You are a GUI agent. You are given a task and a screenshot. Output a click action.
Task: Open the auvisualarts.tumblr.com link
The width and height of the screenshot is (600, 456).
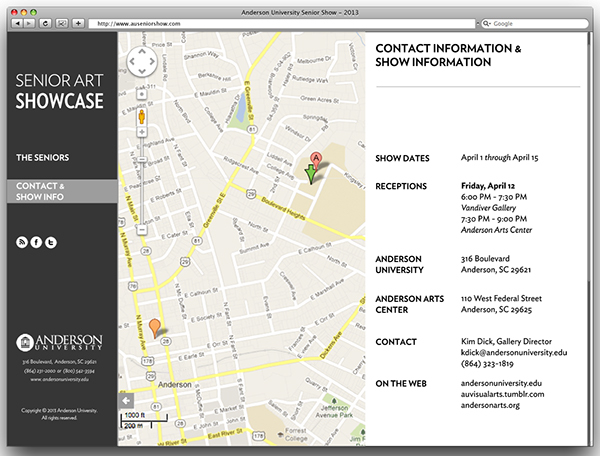click(502, 394)
